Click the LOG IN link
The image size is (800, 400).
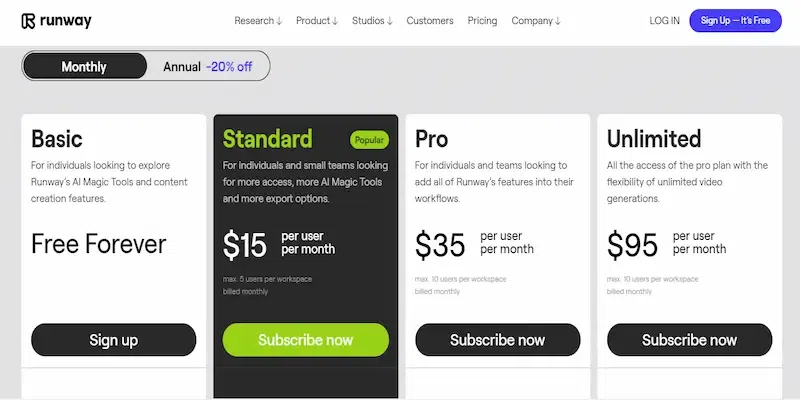coord(664,20)
